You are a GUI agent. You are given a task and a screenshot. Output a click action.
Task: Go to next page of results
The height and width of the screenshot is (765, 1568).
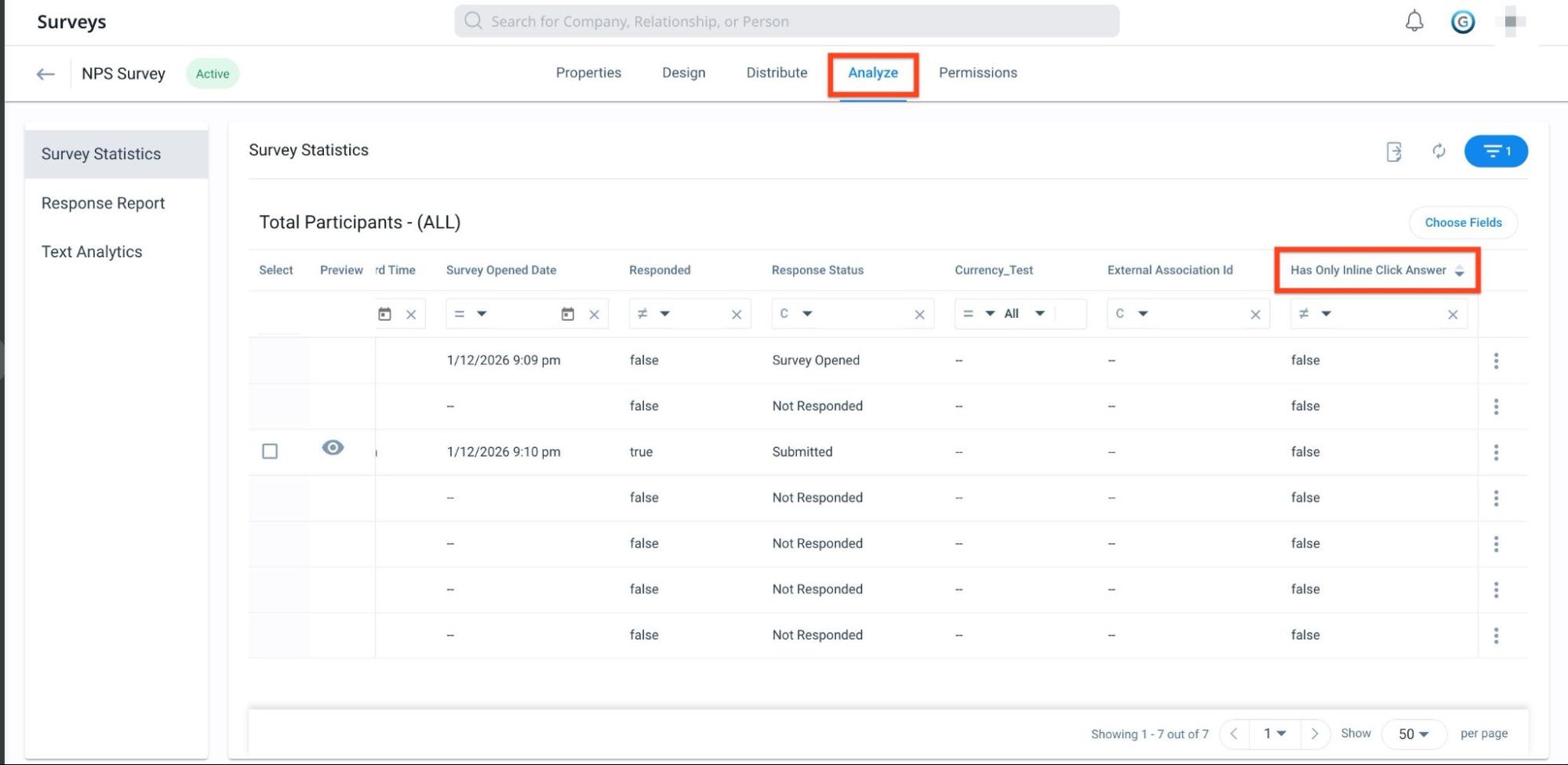click(x=1315, y=734)
